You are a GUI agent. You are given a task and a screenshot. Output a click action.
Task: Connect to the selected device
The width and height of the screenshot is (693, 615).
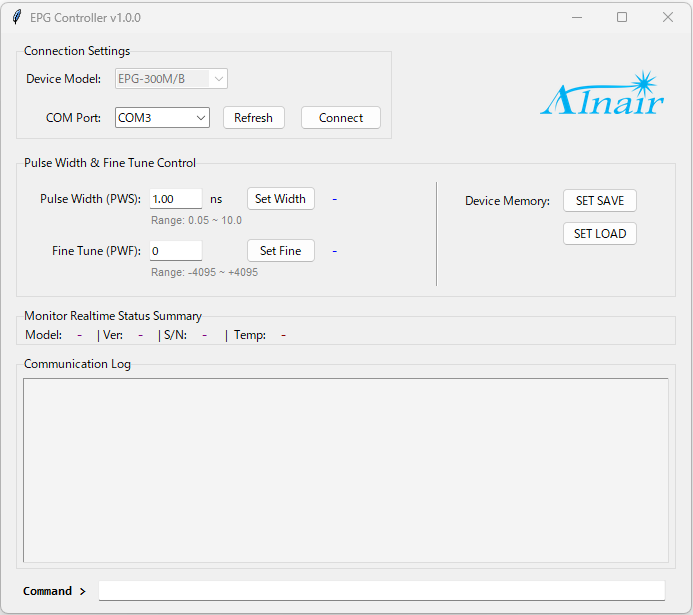[x=341, y=118]
